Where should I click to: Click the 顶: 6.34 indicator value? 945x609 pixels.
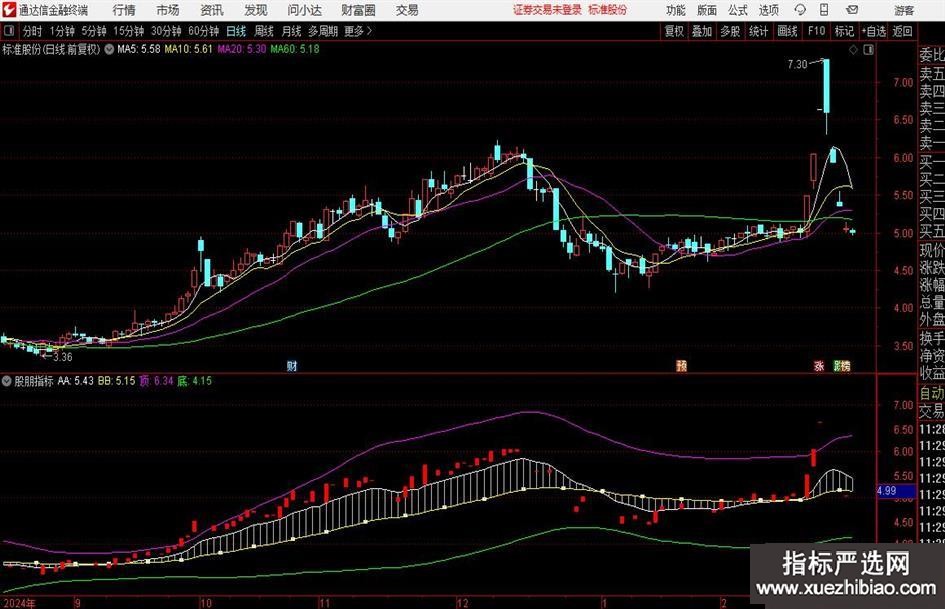point(156,381)
